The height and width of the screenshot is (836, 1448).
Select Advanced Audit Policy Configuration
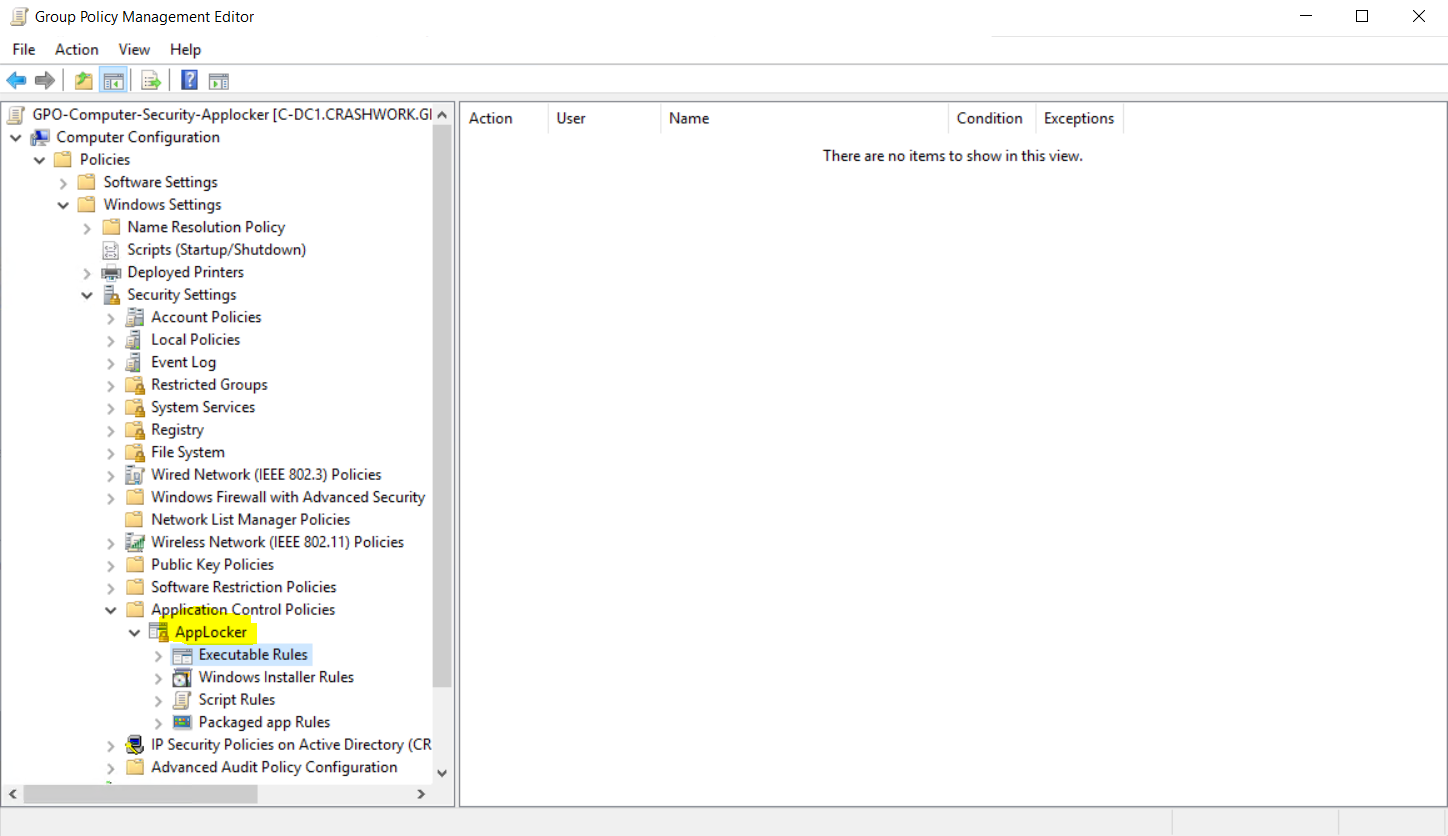(x=274, y=767)
